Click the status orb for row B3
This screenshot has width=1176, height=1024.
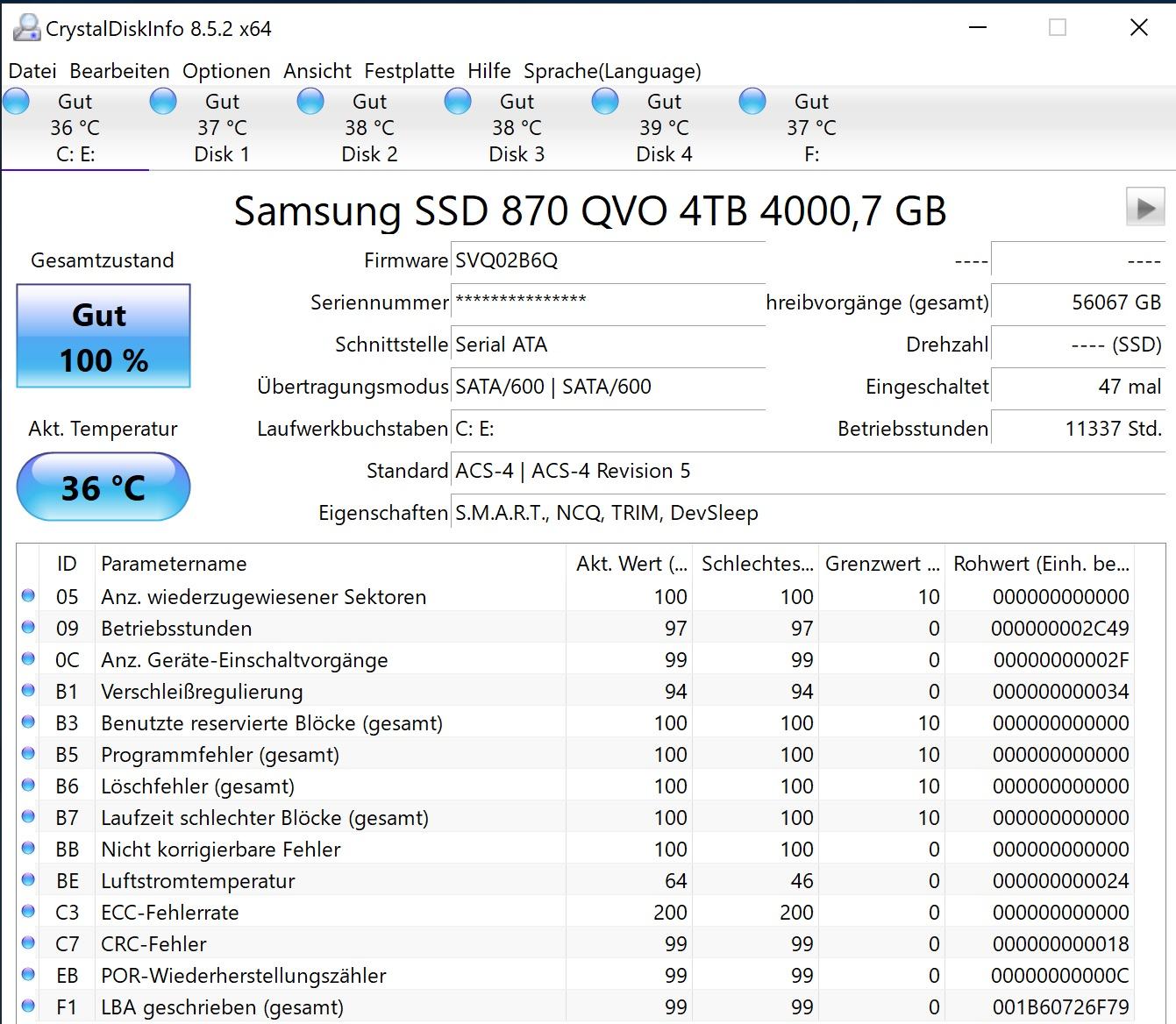click(x=28, y=722)
